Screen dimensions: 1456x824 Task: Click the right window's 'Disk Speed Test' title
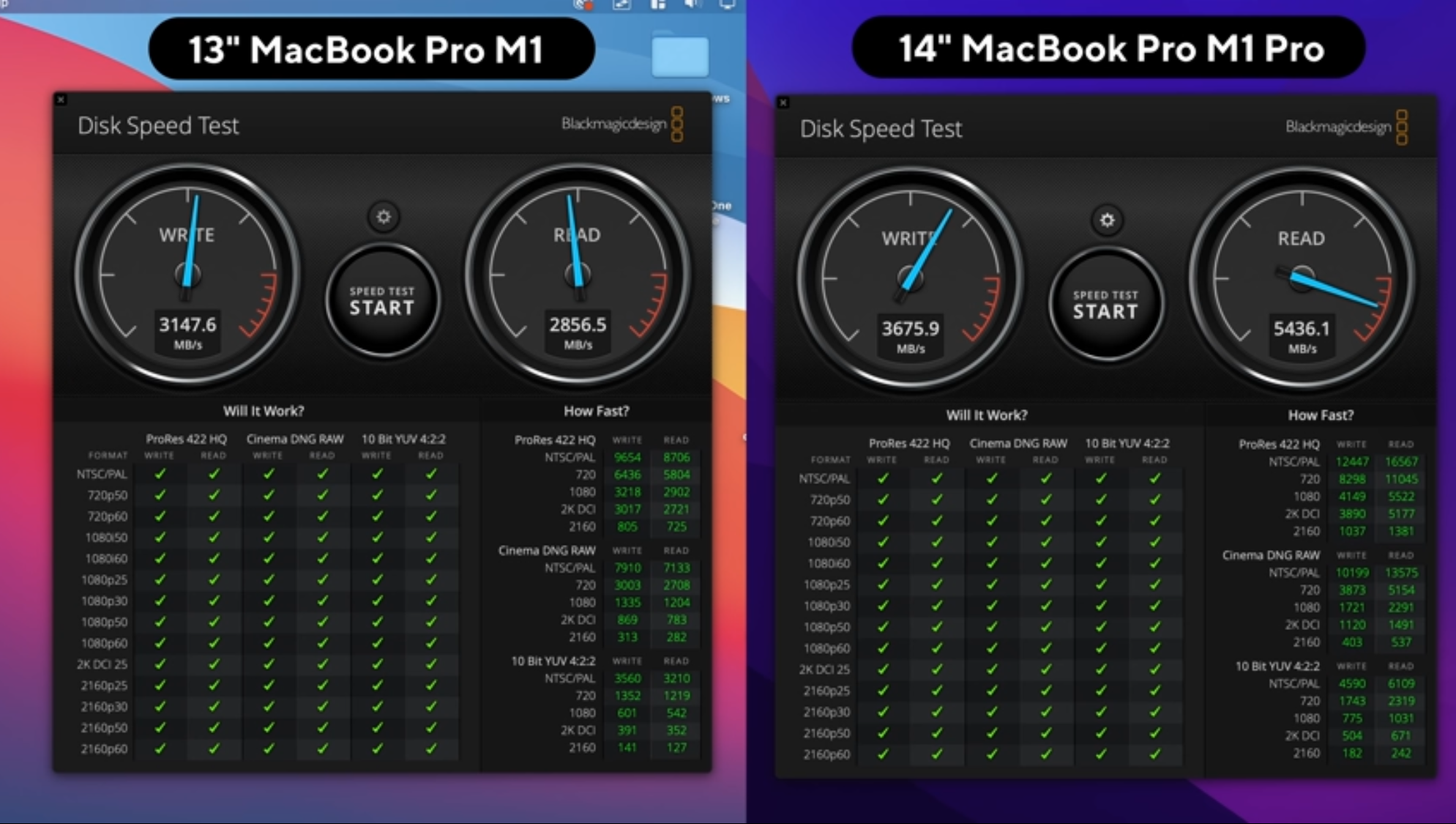[881, 129]
